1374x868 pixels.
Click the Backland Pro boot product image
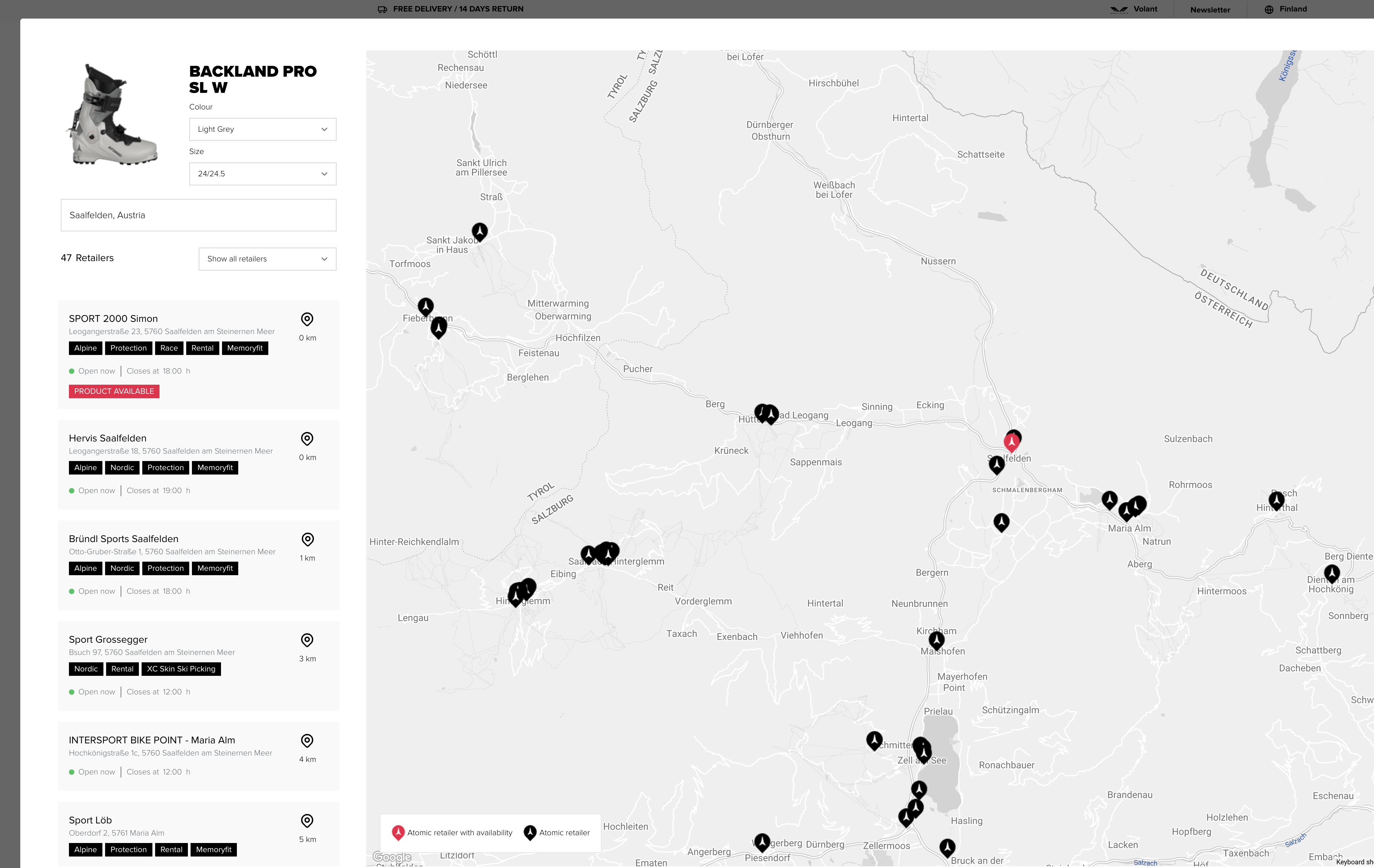point(113,114)
